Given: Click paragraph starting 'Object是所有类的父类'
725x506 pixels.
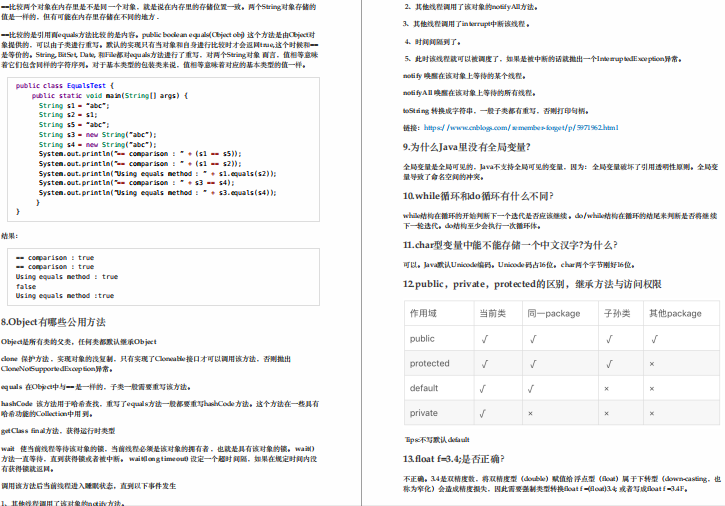Looking at the screenshot, I should (x=79, y=342).
